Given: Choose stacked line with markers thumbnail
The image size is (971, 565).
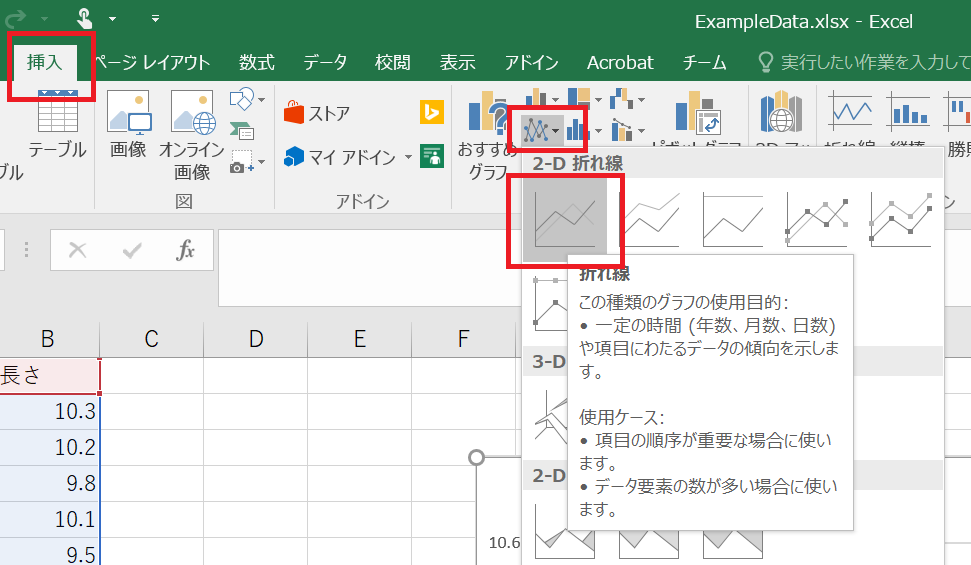Looking at the screenshot, I should [x=901, y=220].
